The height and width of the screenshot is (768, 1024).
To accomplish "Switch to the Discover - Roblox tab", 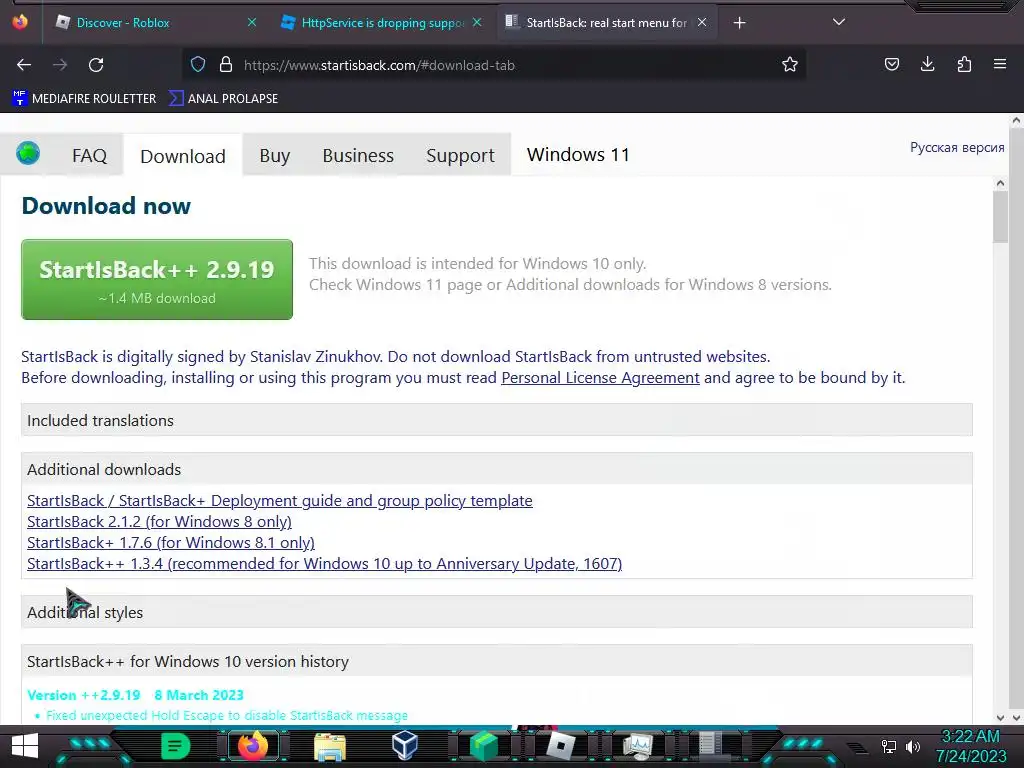I will coord(155,23).
